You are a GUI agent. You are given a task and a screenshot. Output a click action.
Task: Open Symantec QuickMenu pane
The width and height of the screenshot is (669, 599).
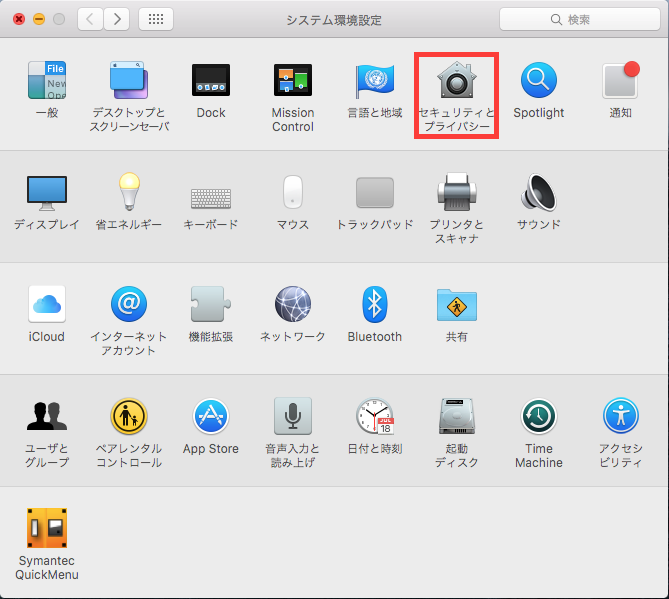[x=47, y=528]
